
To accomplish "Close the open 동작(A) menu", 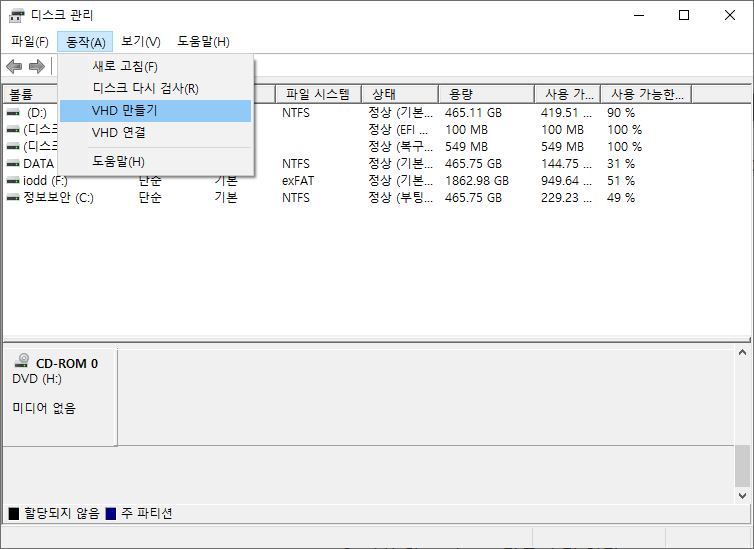I will click(85, 42).
